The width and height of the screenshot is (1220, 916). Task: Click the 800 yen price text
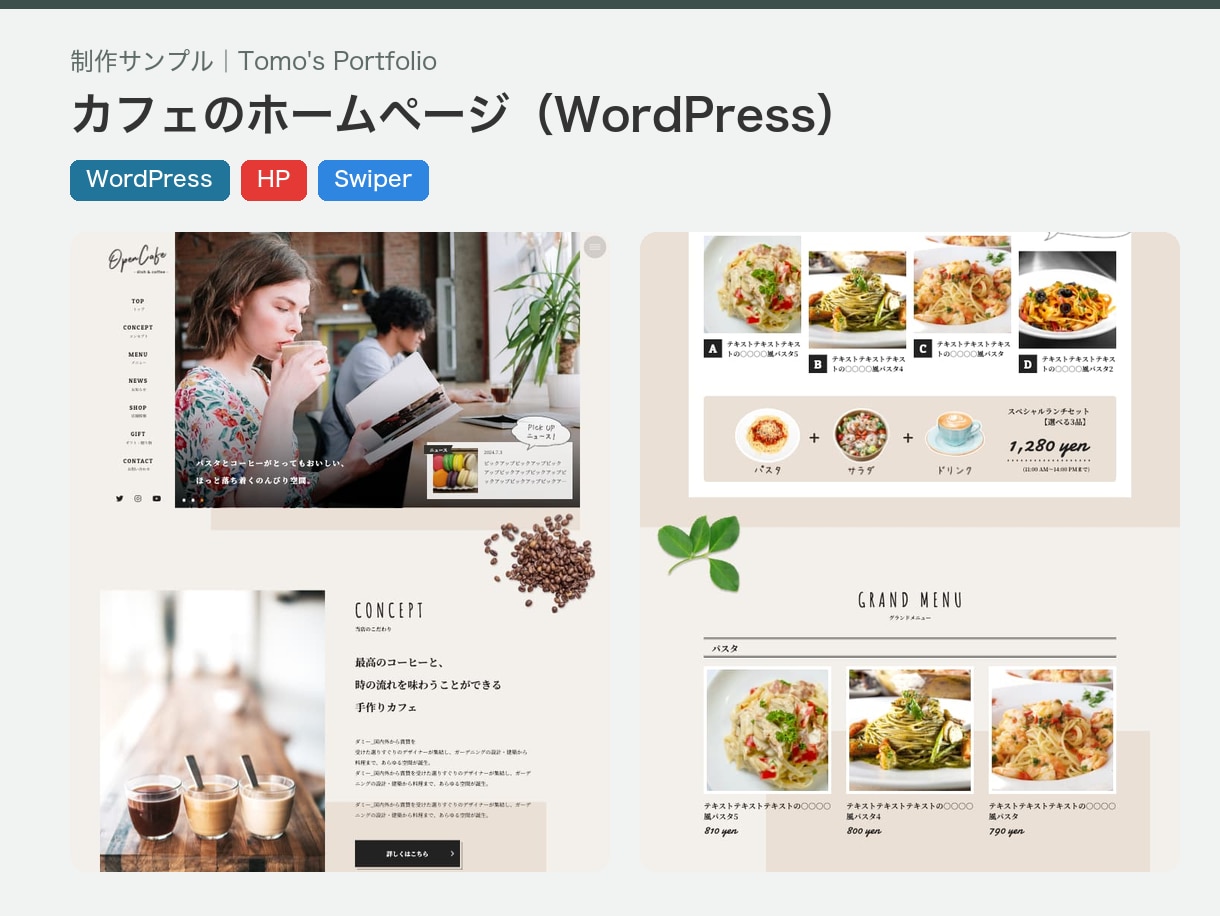tap(864, 831)
